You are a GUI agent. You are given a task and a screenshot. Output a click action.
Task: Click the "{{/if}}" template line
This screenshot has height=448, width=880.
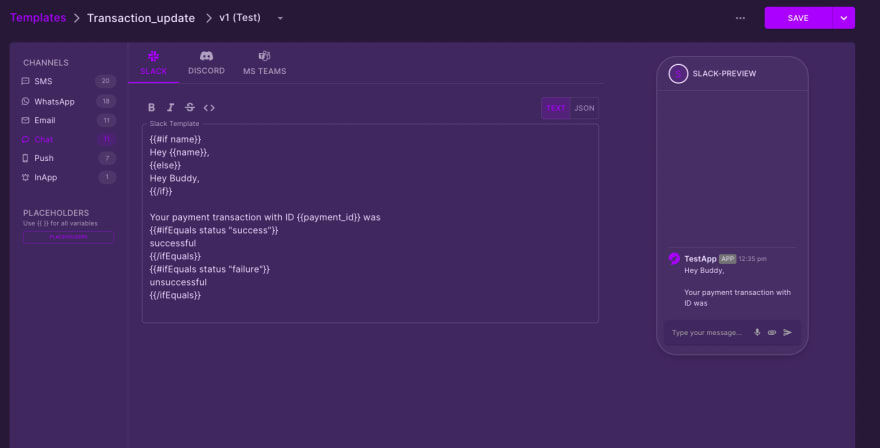(x=161, y=191)
